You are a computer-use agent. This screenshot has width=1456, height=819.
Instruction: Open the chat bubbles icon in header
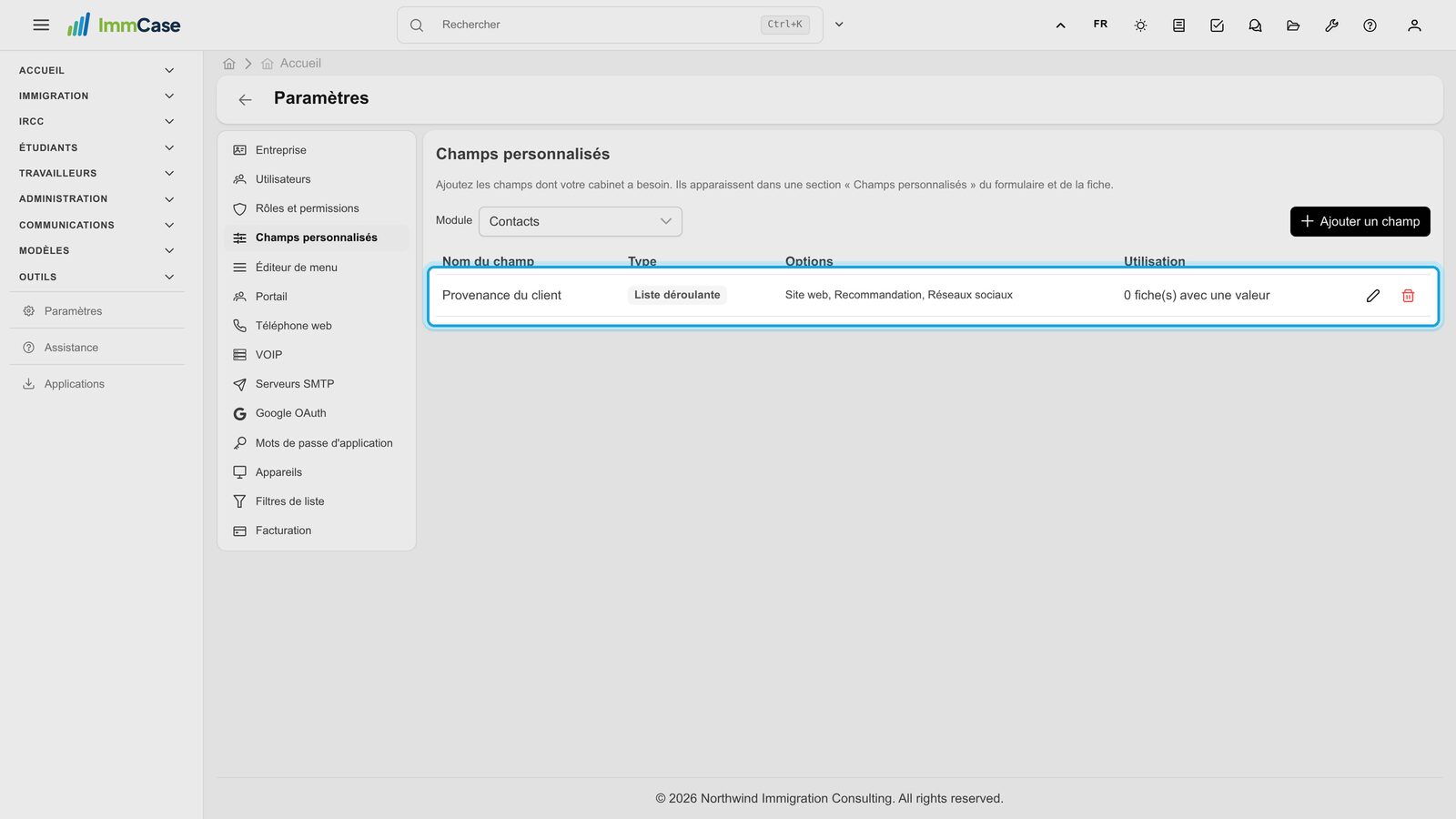coord(1255,25)
